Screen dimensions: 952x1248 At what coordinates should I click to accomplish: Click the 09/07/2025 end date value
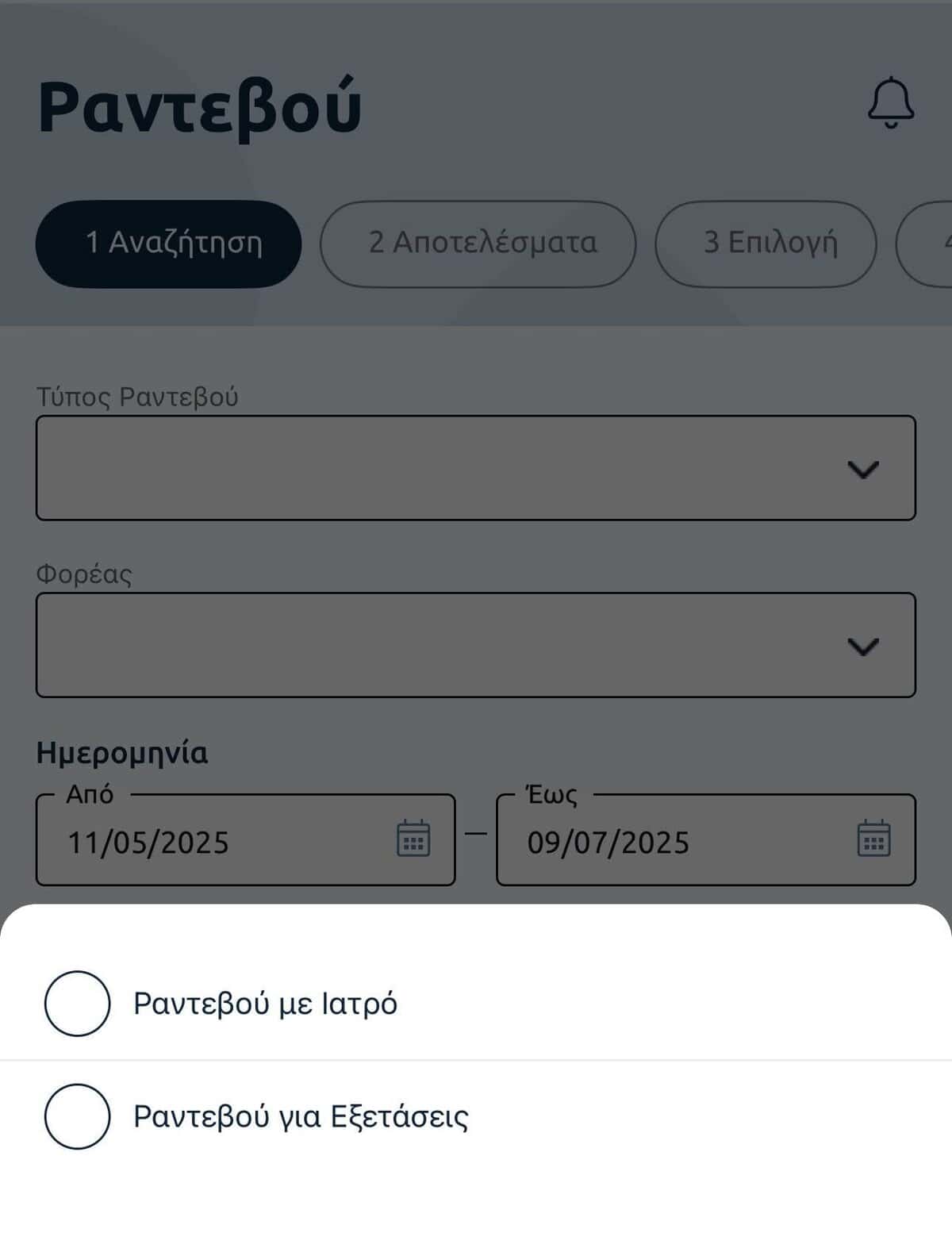pyautogui.click(x=608, y=843)
